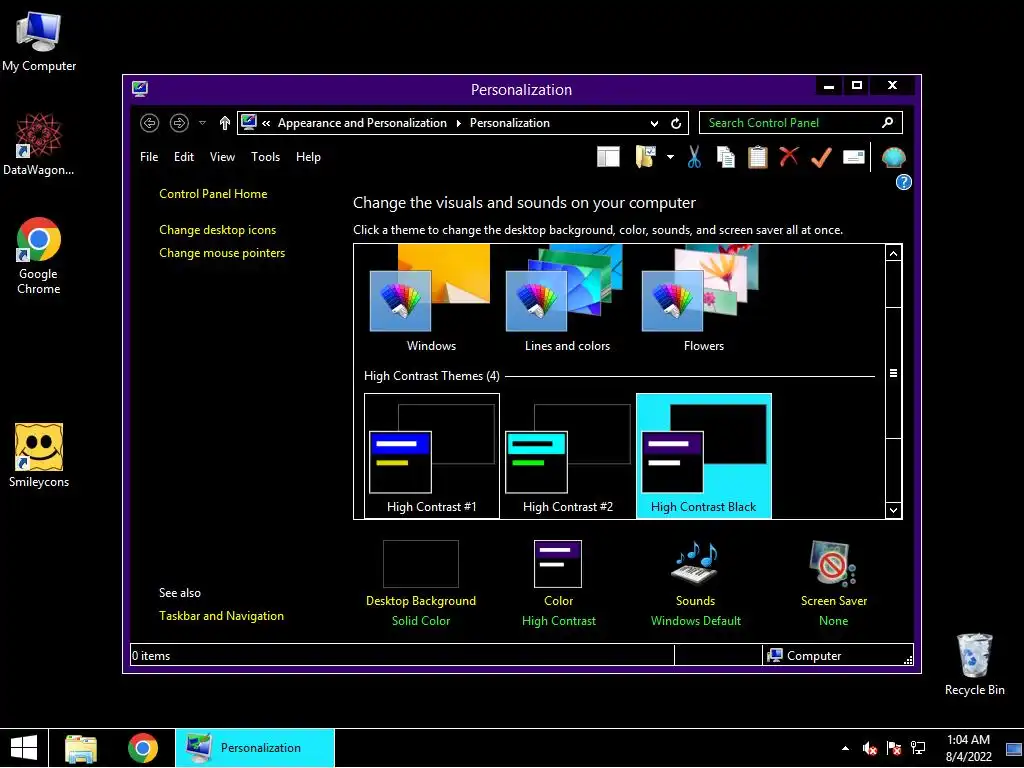Open Google Chrome desktop shortcut
1024x768 pixels.
point(39,256)
